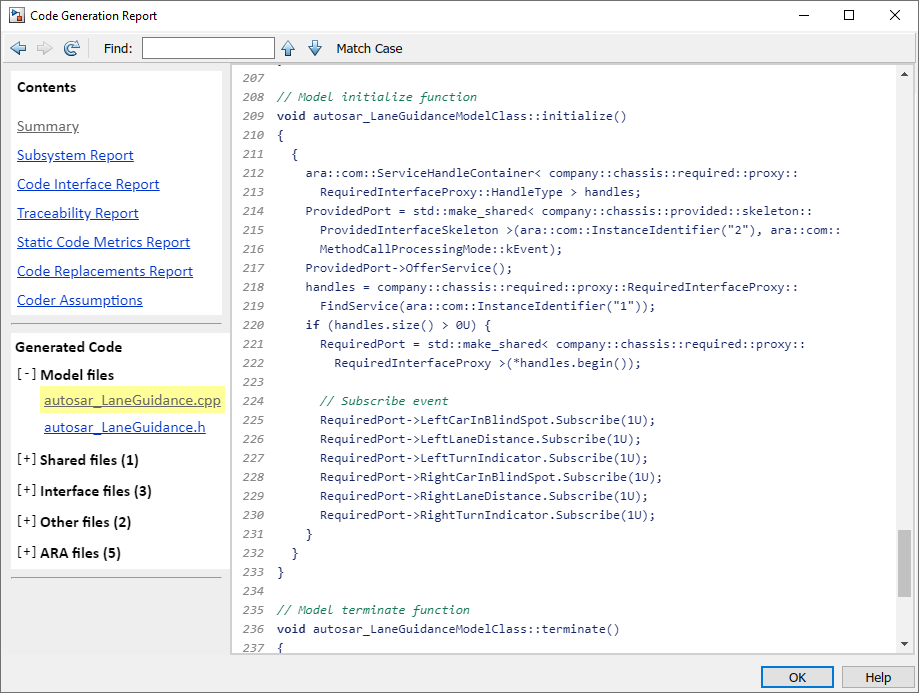Click the OK button
Image resolution: width=919 pixels, height=693 pixels.
[x=797, y=677]
